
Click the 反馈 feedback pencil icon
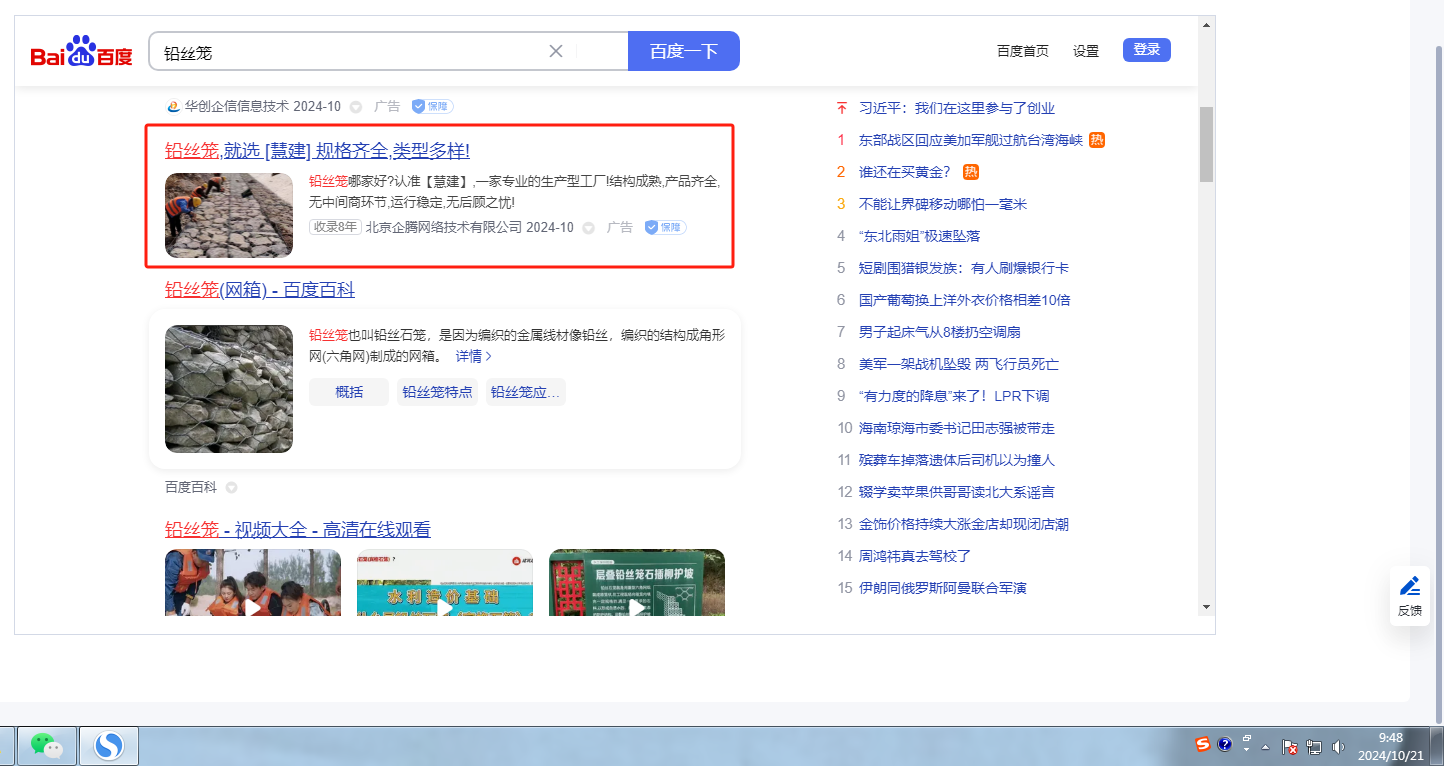1410,586
